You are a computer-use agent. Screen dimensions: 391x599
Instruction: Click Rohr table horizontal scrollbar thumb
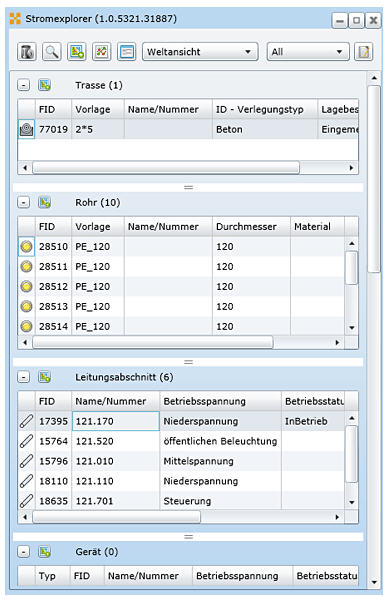tap(153, 342)
